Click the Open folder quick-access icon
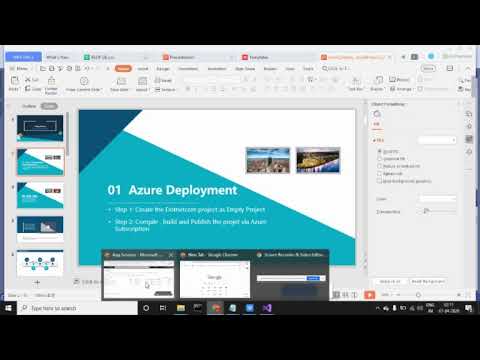This screenshot has height=360, width=480. (43, 69)
